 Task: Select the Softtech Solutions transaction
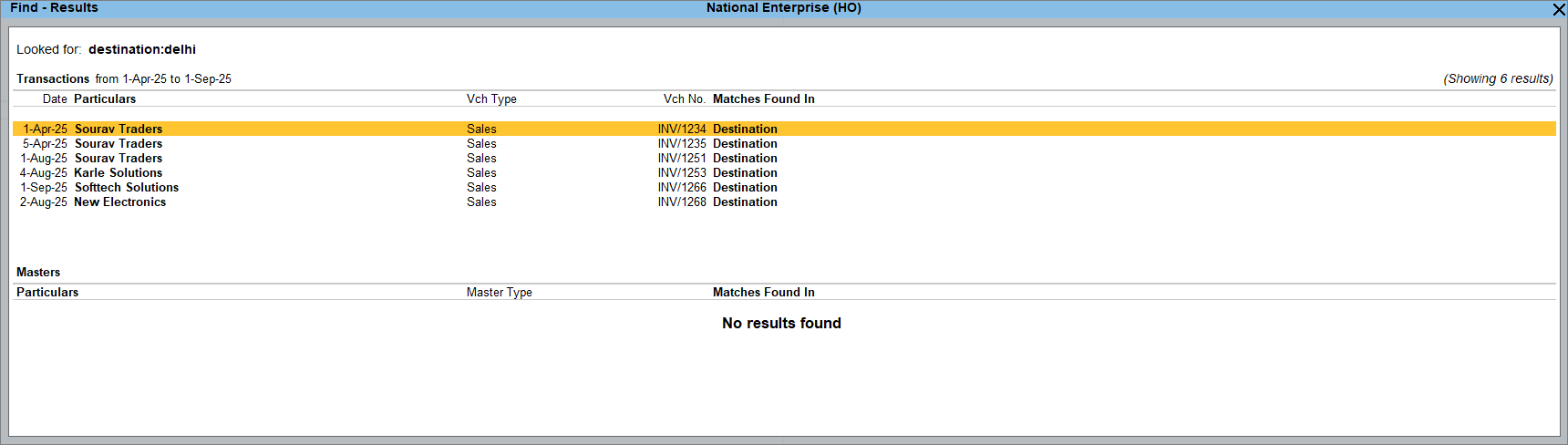[x=127, y=187]
